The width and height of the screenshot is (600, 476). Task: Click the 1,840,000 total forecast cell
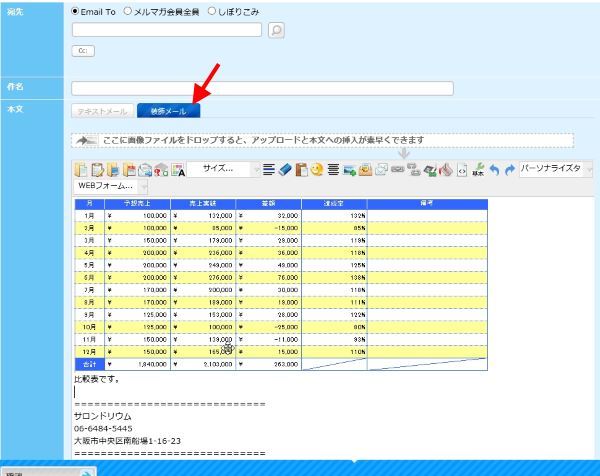click(137, 364)
